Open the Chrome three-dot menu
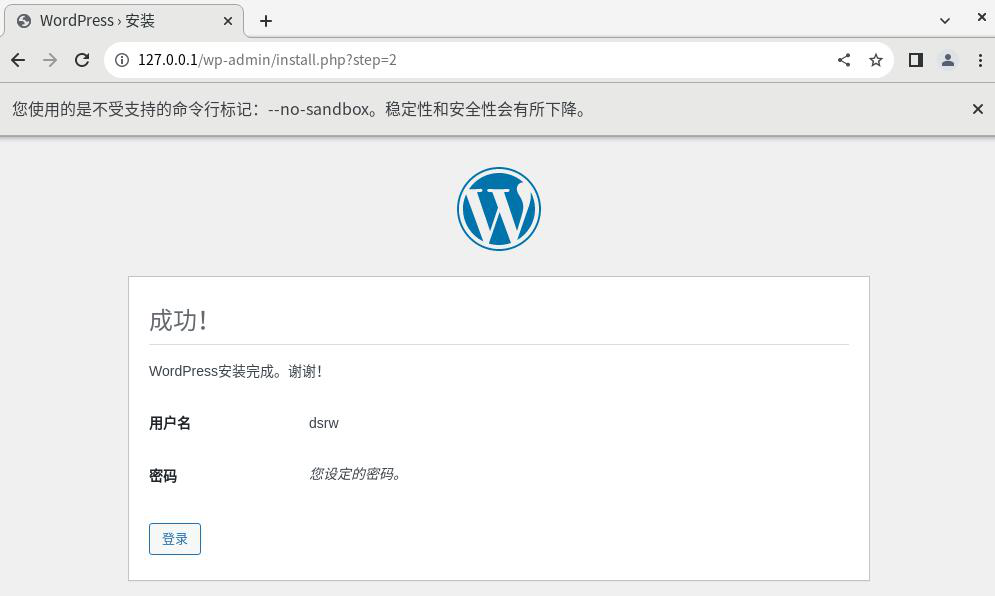Viewport: 995px width, 596px height. (x=980, y=60)
